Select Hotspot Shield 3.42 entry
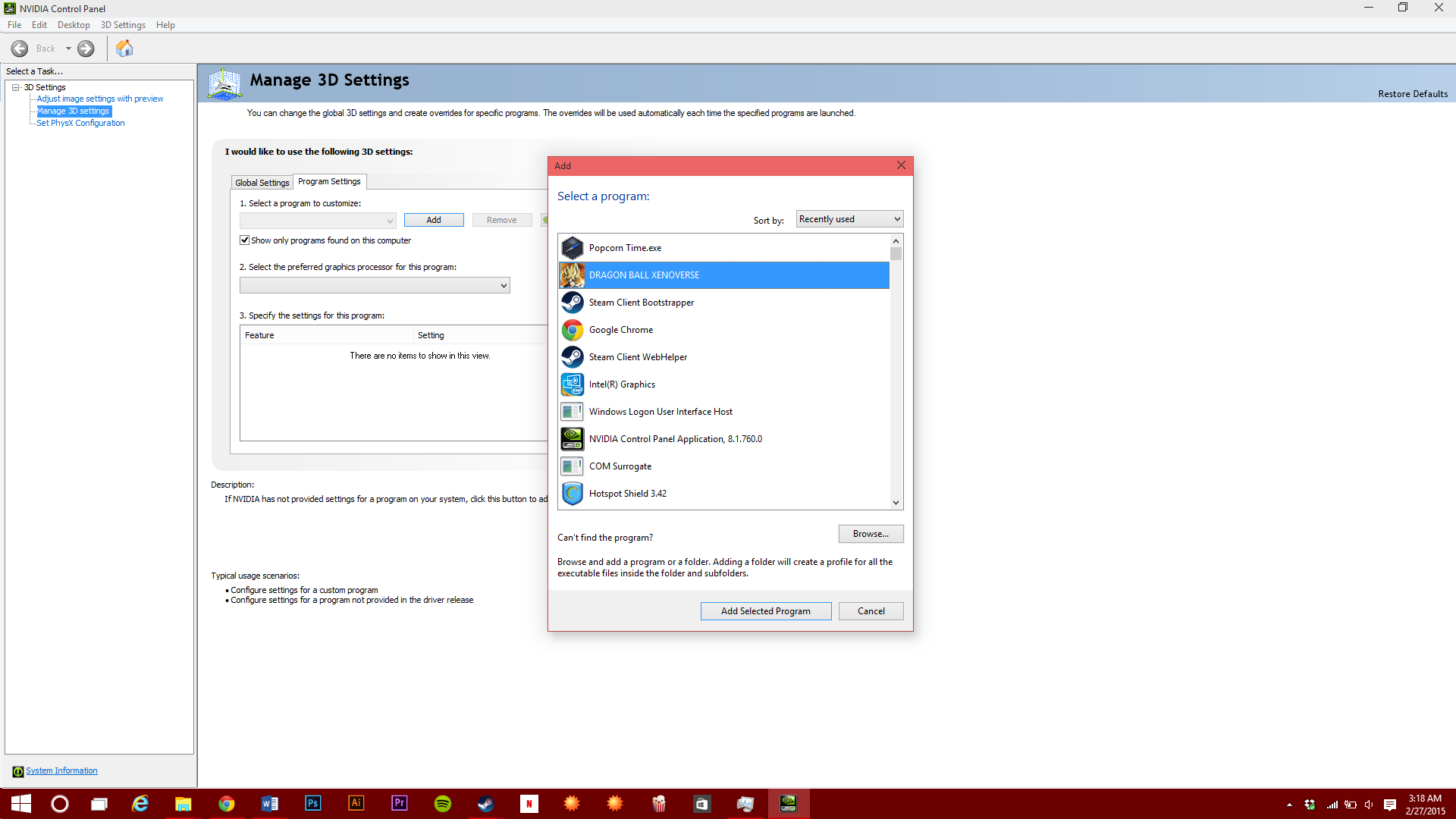 [627, 494]
